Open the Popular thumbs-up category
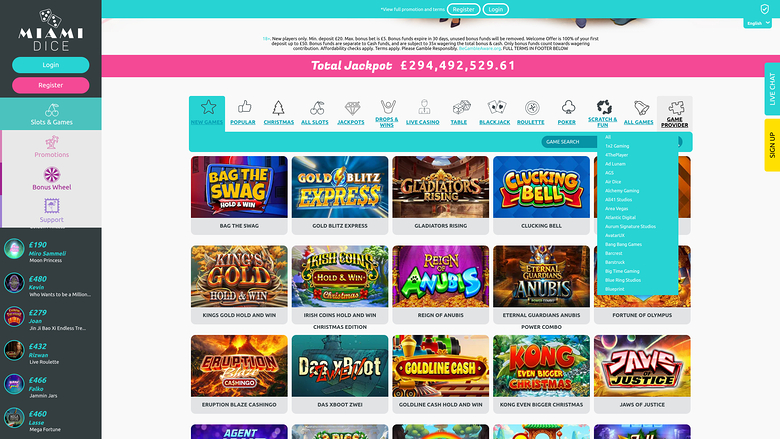Screen dimensions: 780x439 coord(243,113)
